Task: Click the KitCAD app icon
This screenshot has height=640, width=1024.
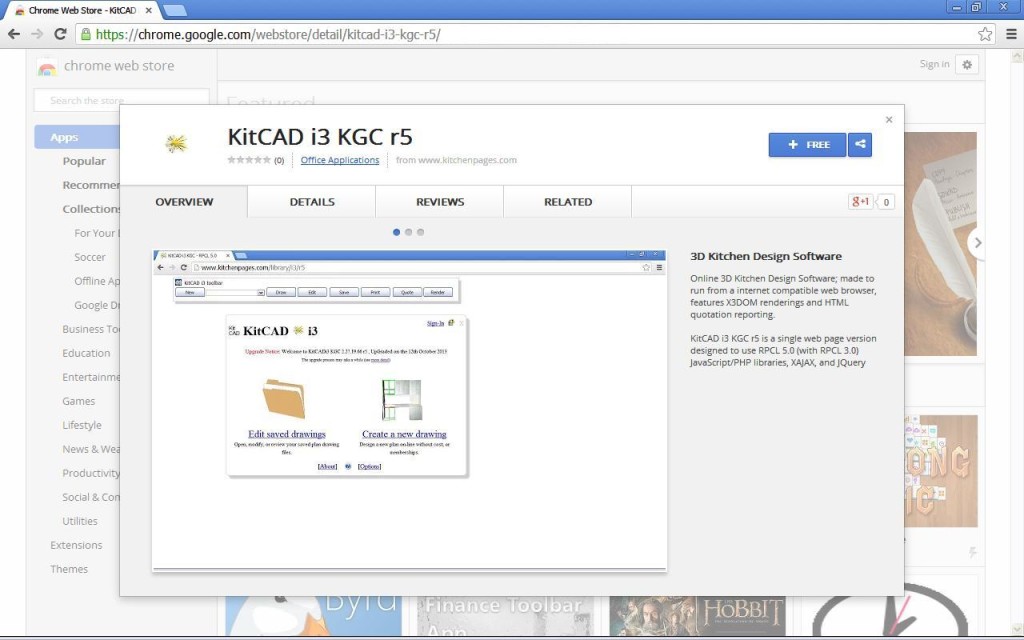Action: click(x=176, y=144)
